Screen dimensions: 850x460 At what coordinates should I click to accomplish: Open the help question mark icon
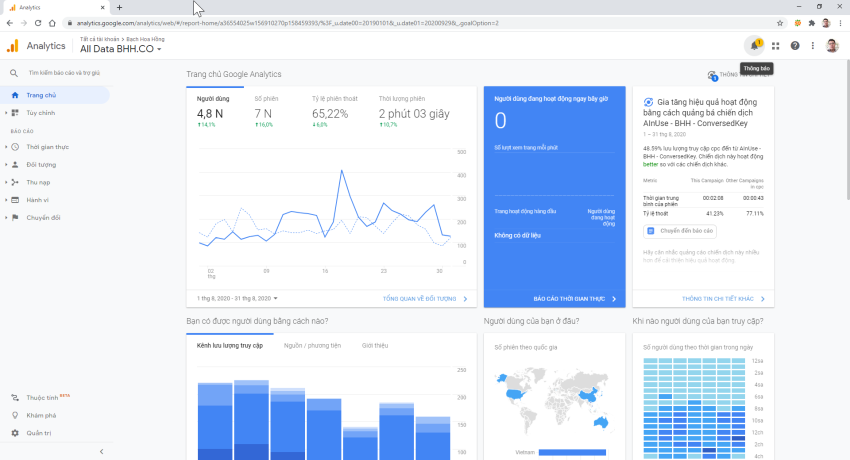coord(795,46)
